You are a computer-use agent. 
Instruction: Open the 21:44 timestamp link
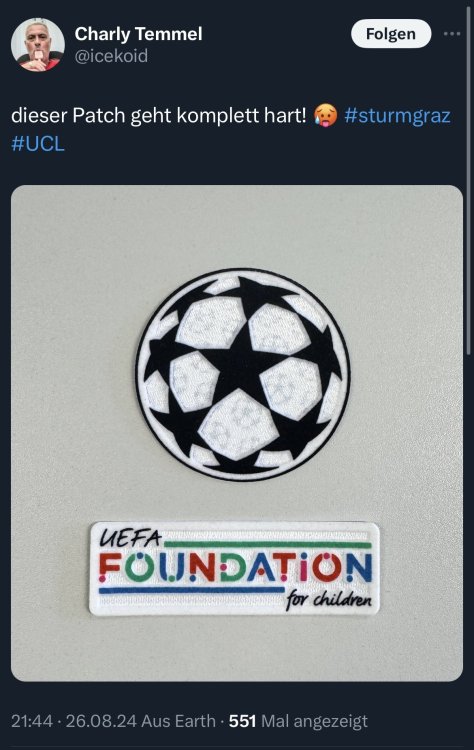pos(32,721)
